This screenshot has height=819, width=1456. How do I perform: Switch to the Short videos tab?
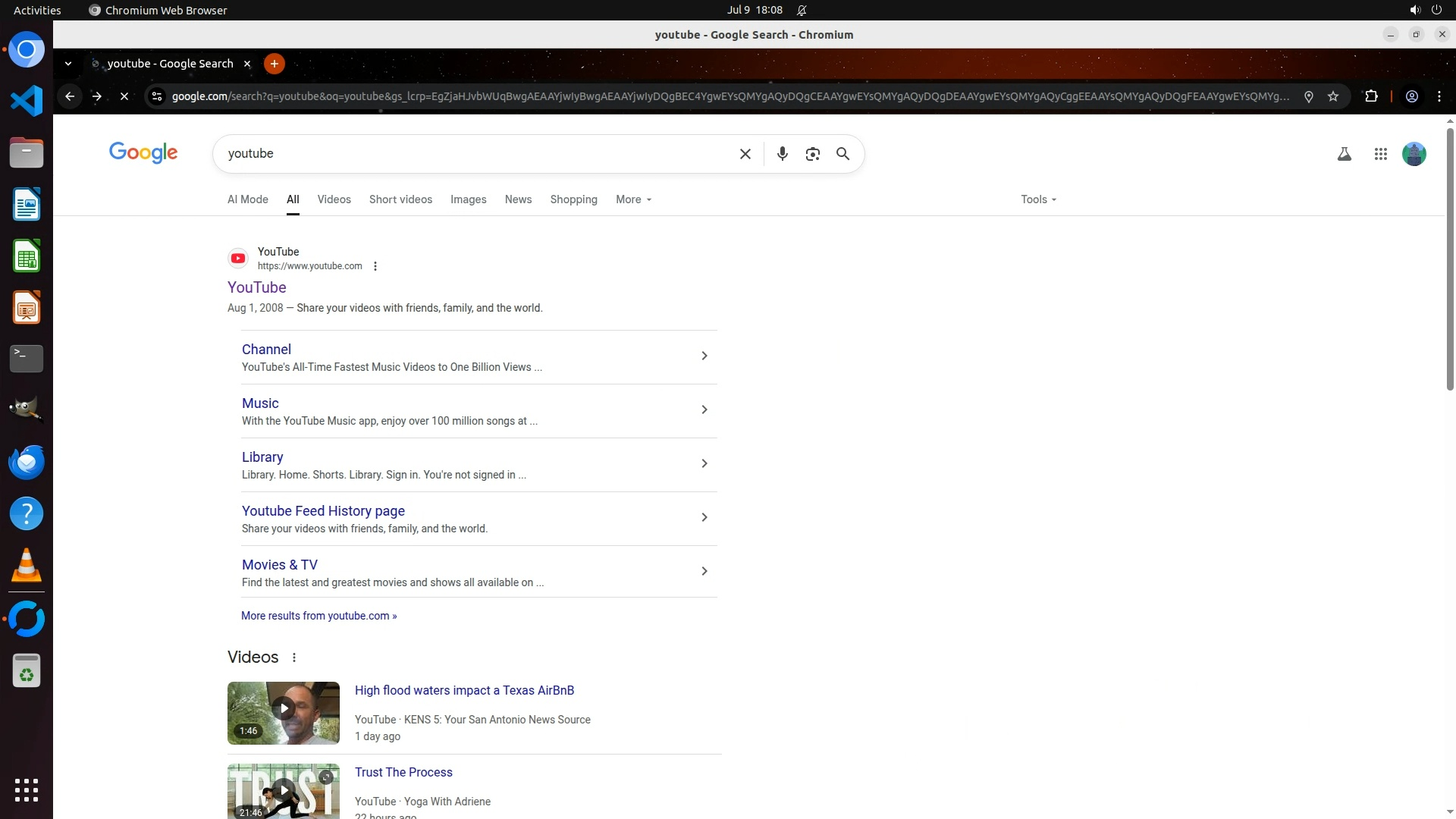coord(400,199)
